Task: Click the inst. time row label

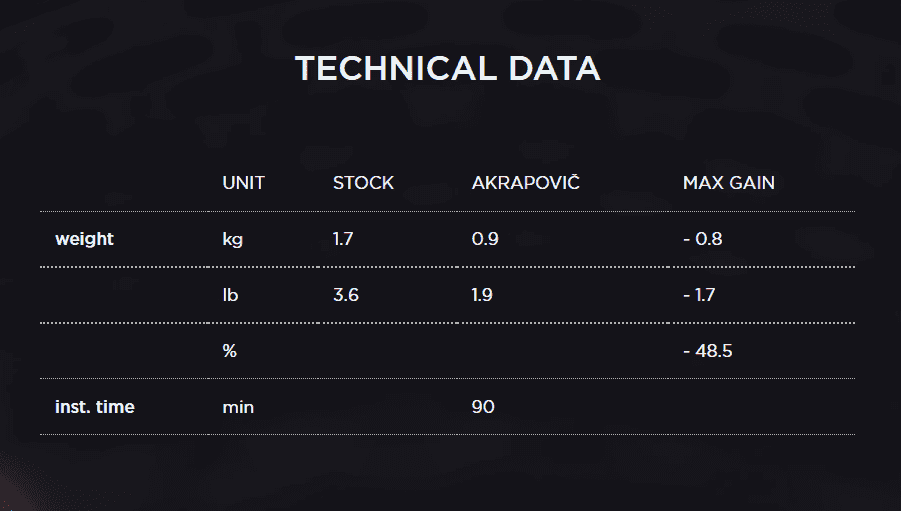Action: coord(94,407)
